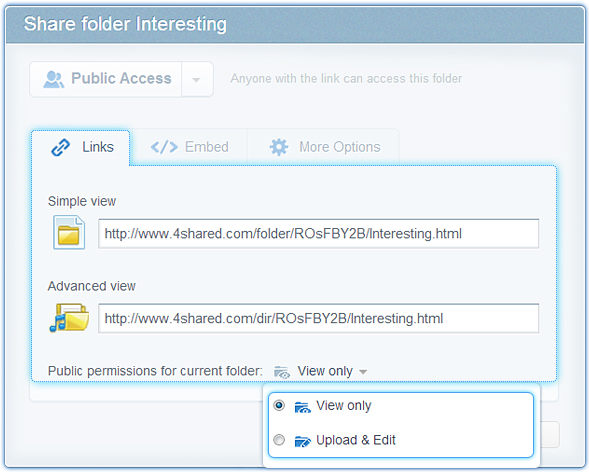Click the Advanced view dir URL field
The height and width of the screenshot is (476, 589).
click(319, 318)
